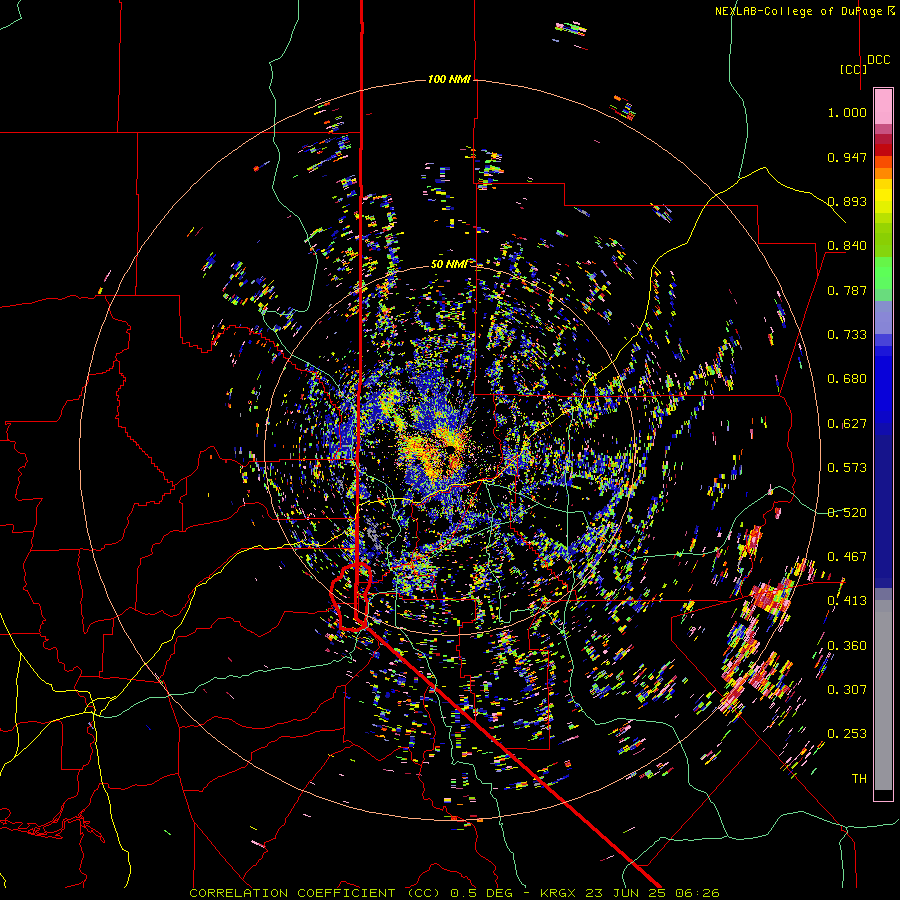Click the 0.680 value on the color scale
This screenshot has height=900, width=900.
(x=847, y=379)
